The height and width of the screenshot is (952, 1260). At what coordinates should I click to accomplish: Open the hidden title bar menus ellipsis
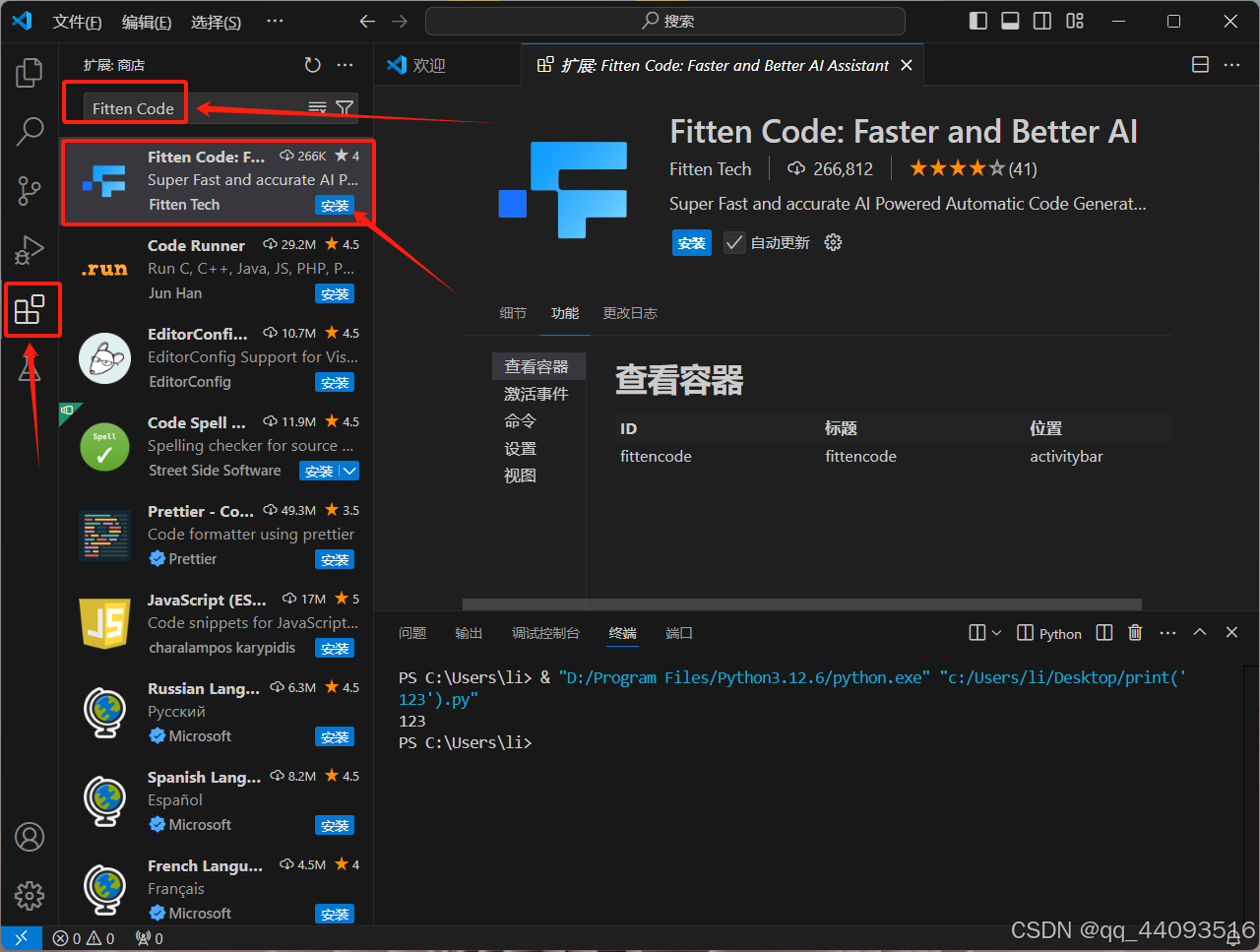tap(275, 21)
